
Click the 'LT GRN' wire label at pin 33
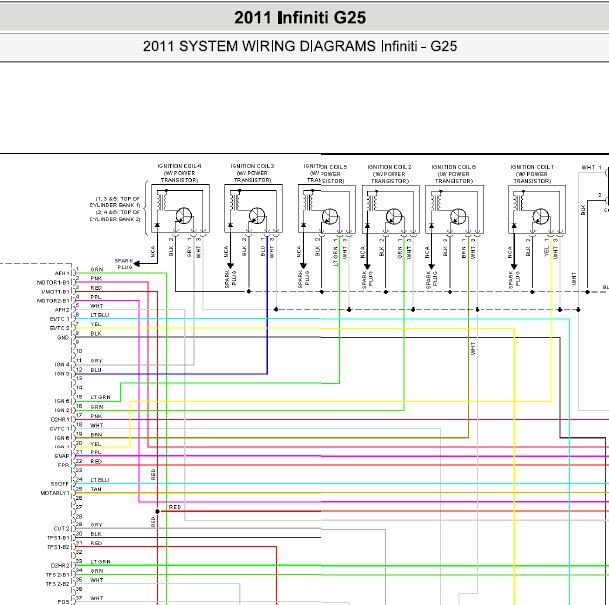[101, 562]
